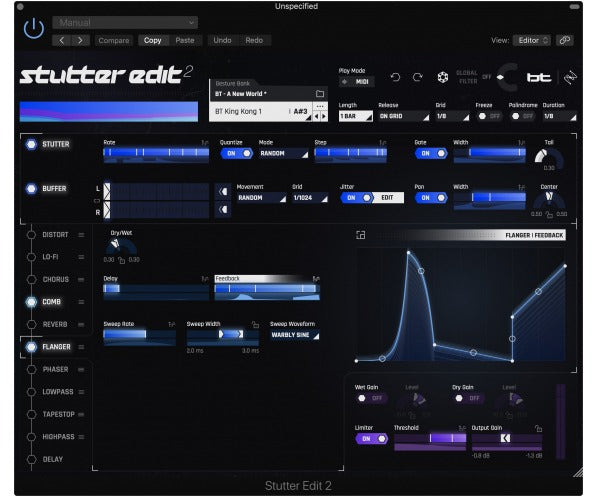This screenshot has height=497, width=597.
Task: Go to next preset with right arrow
Action: 80,40
